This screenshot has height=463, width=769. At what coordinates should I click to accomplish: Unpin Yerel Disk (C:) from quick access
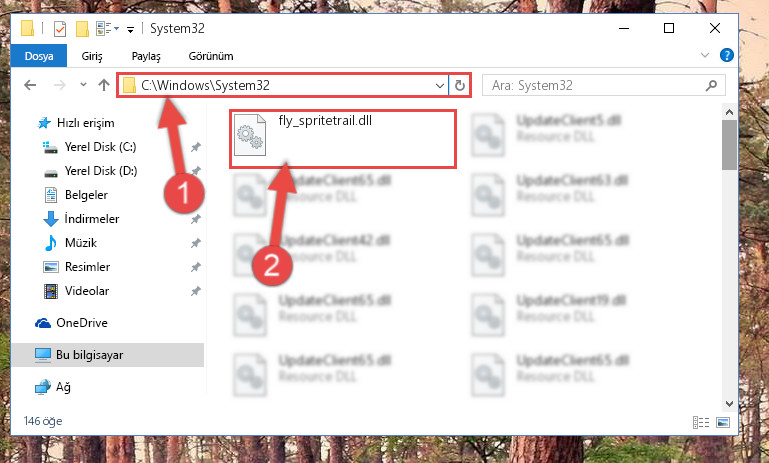coord(196,147)
